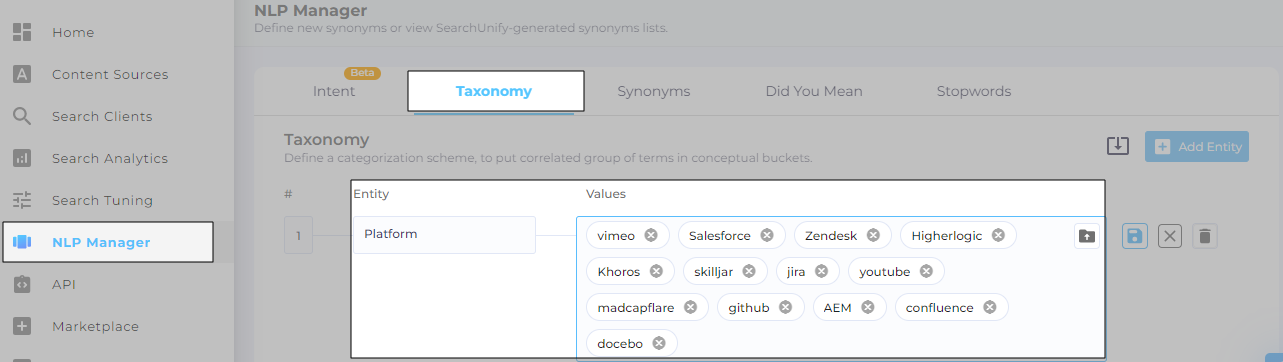
Task: Remove the vimeo value chip
Action: pos(651,236)
